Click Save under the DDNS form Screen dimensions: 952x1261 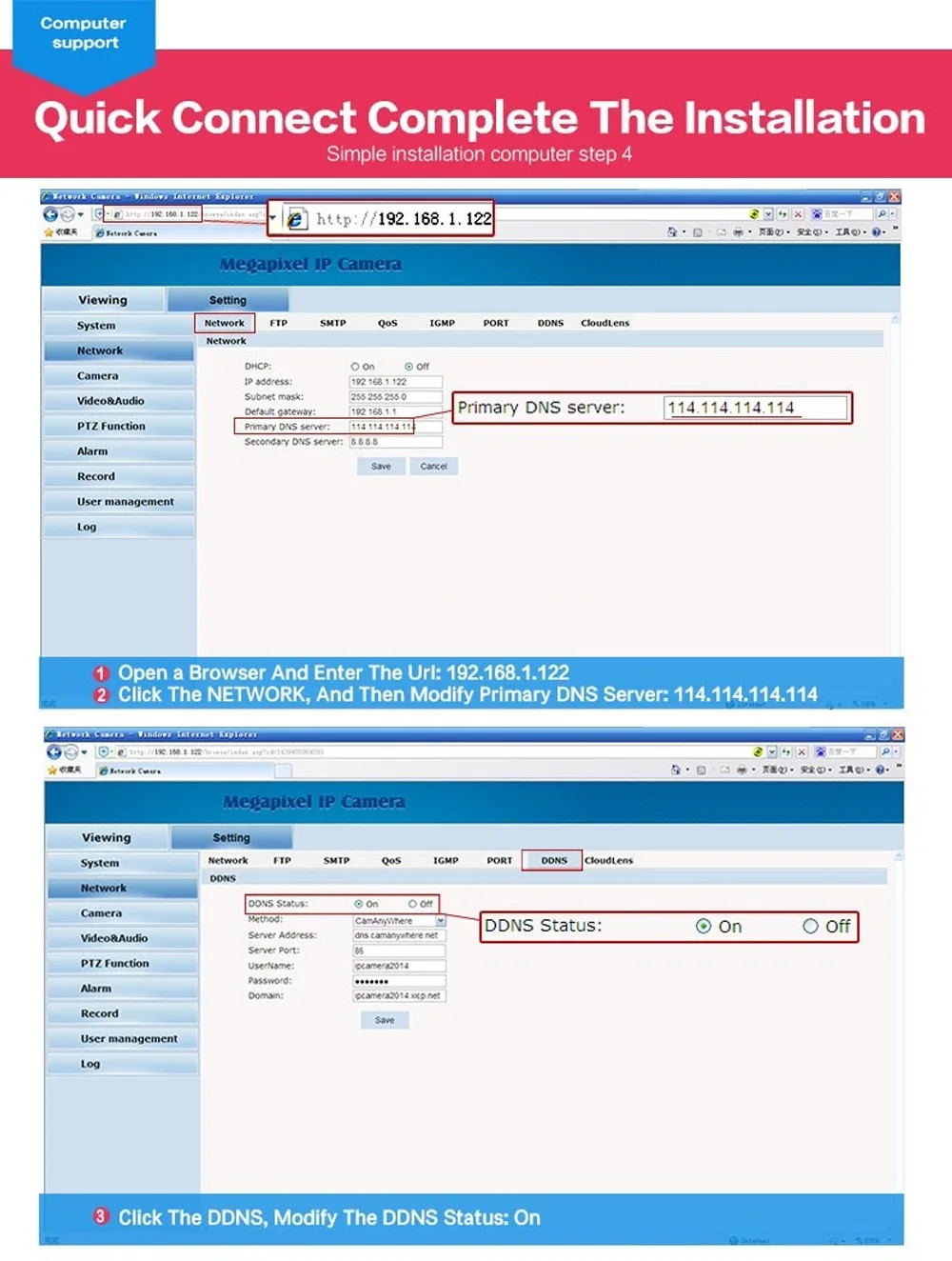click(385, 1020)
